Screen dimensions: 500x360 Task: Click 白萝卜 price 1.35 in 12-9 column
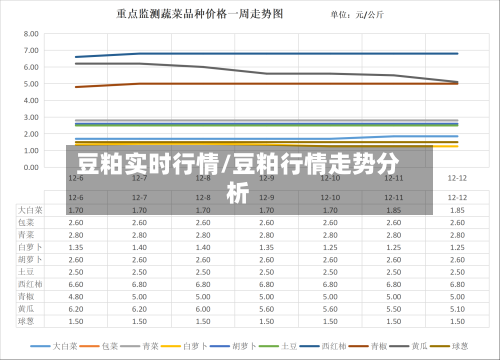(267, 248)
